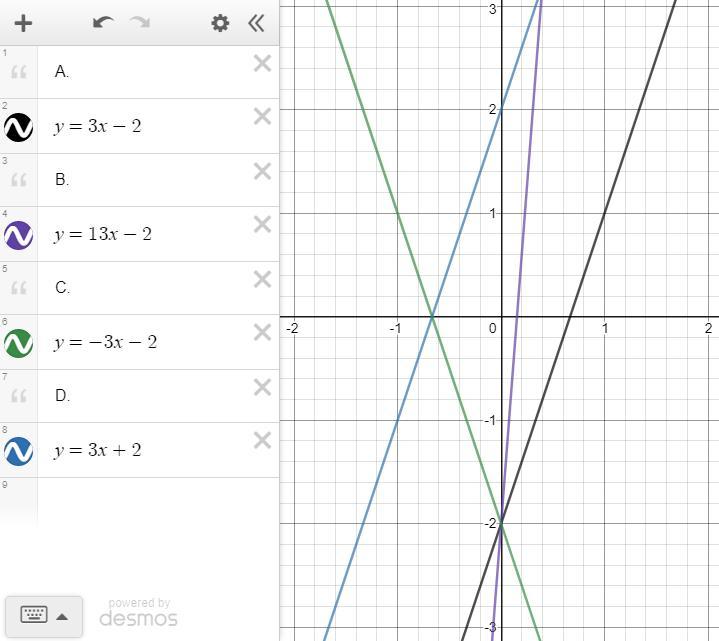
Task: Collapse the expression list panel
Action: tap(256, 23)
